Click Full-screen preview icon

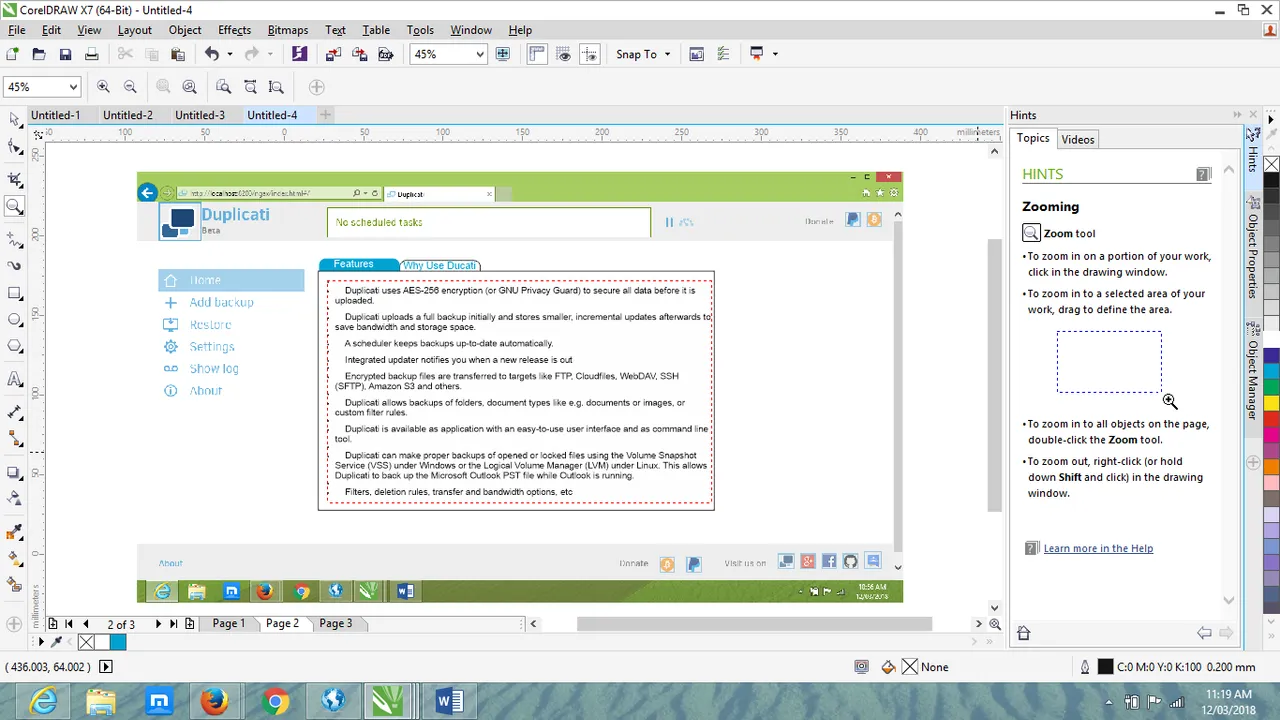pos(503,54)
